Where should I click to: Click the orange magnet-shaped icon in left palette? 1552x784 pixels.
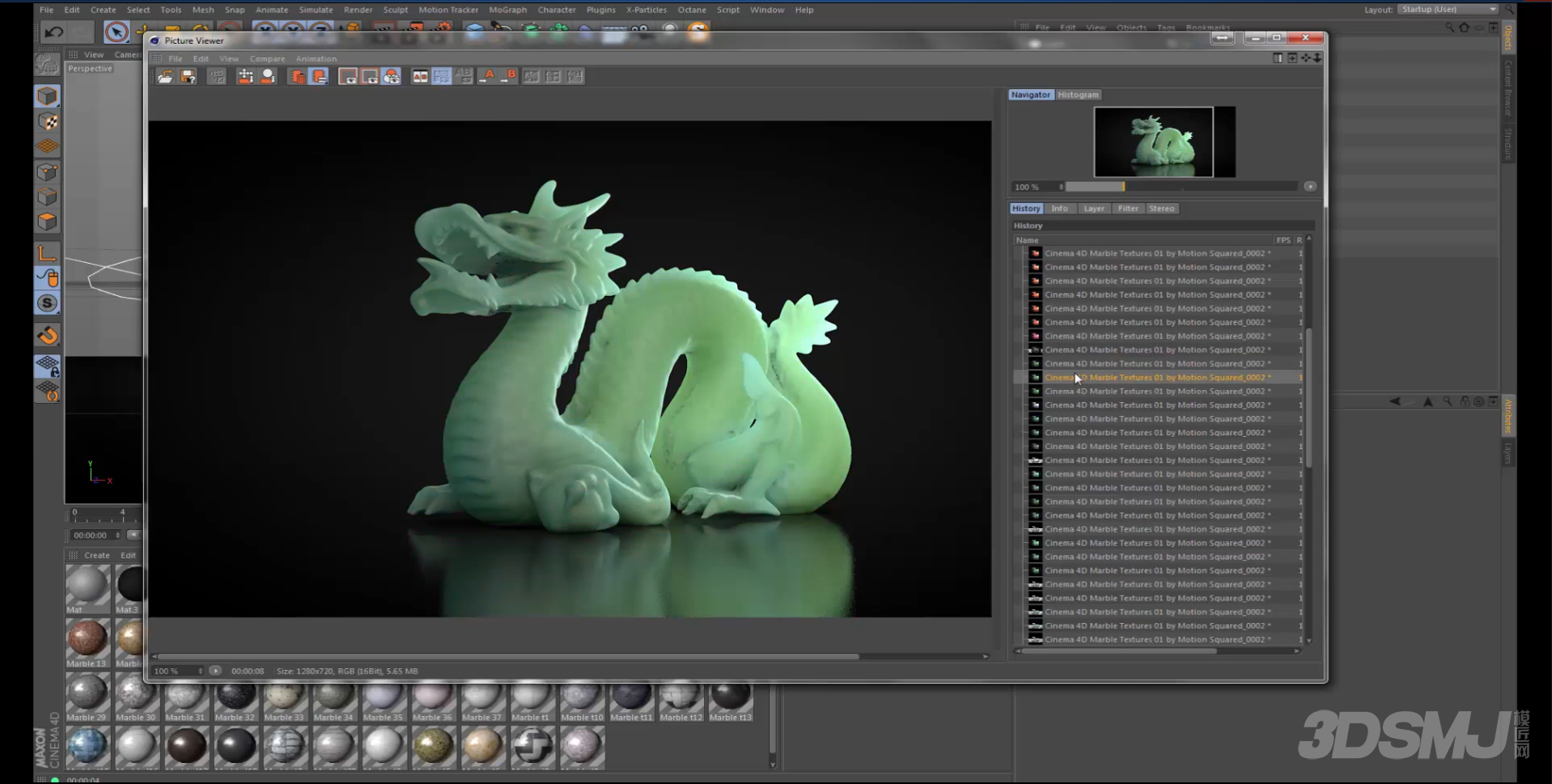tap(47, 335)
